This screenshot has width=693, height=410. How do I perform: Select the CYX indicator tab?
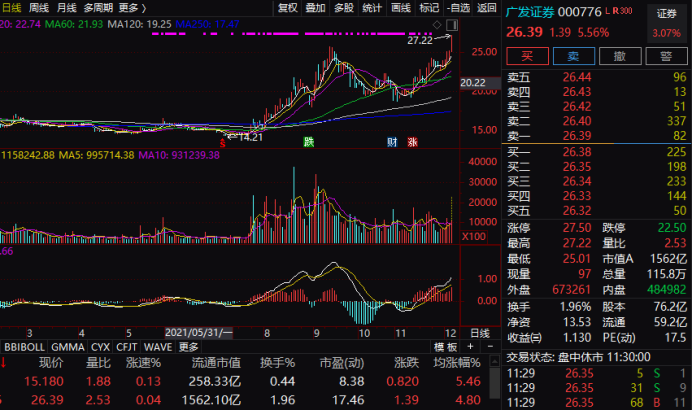[100, 347]
